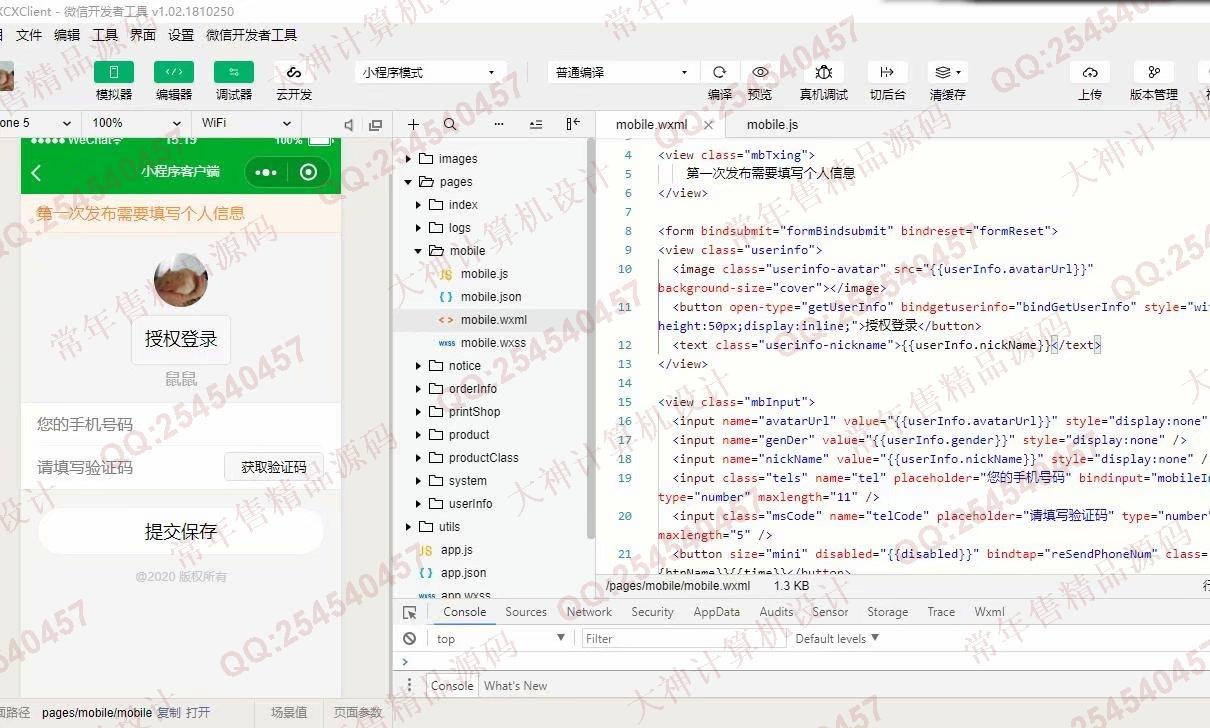Toggle simulator sound mute icon
1210x728 pixels.
pyautogui.click(x=348, y=125)
